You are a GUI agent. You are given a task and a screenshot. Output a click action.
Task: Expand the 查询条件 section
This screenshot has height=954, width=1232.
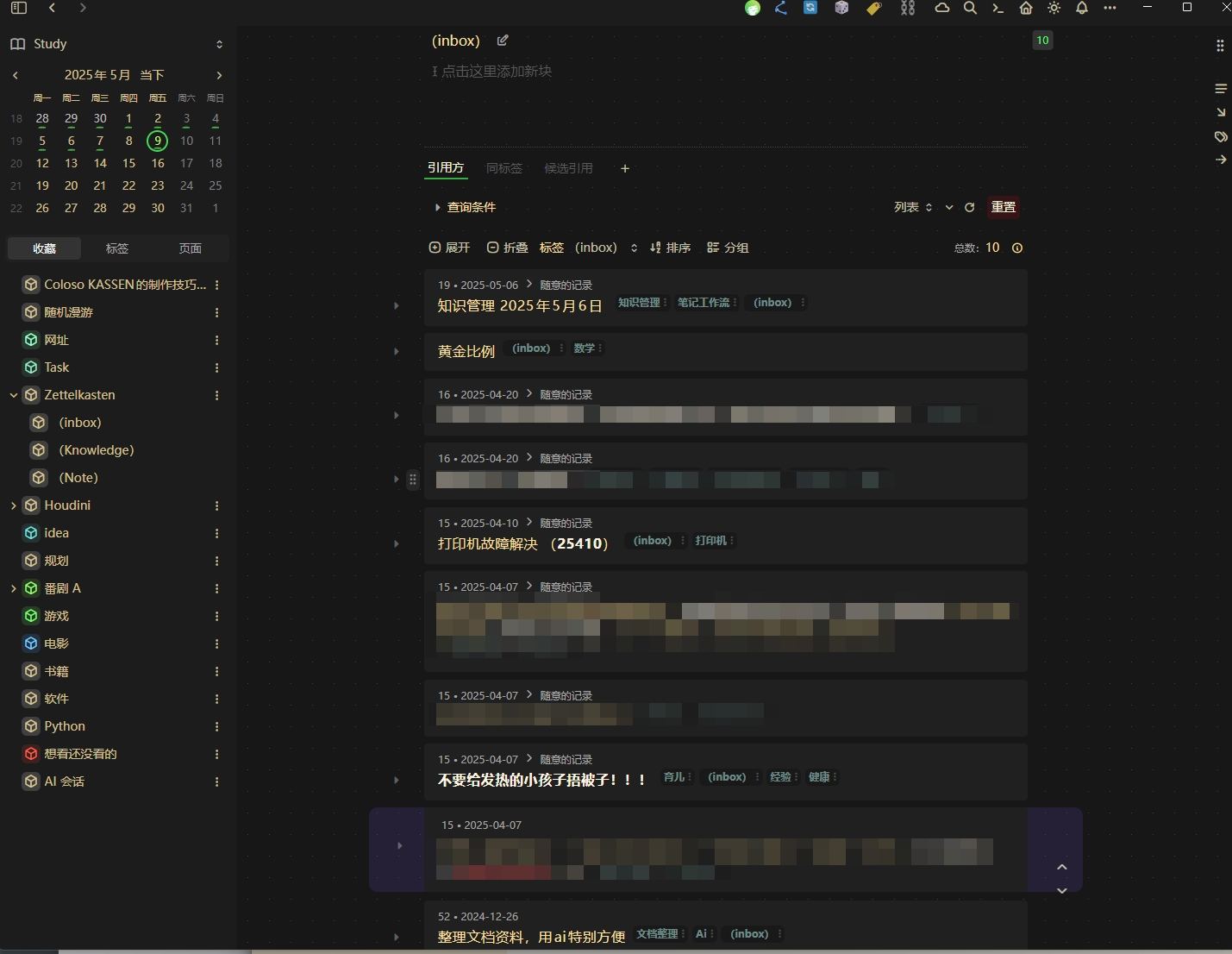pos(465,207)
